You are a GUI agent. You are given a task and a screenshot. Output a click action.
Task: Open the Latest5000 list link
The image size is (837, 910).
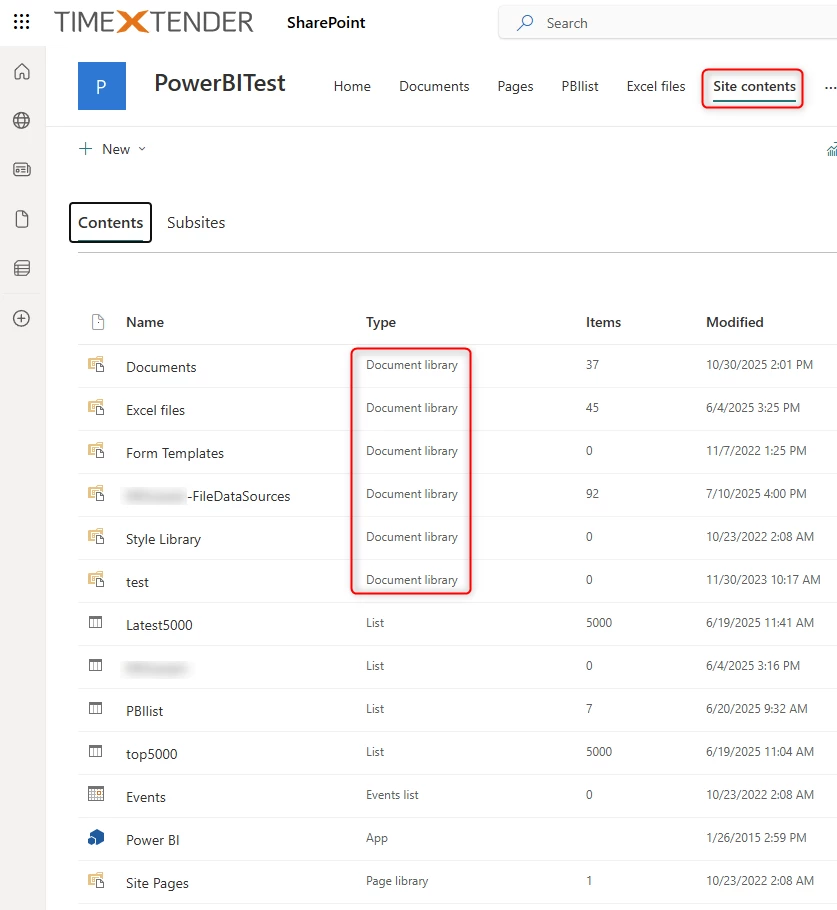[x=159, y=625]
